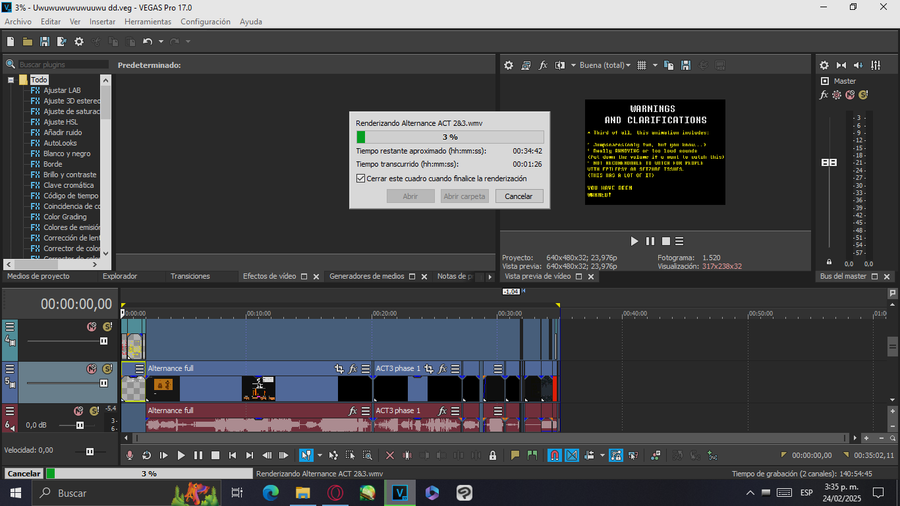
Task: Open preview quality Buena (total) dropdown
Action: 605,65
